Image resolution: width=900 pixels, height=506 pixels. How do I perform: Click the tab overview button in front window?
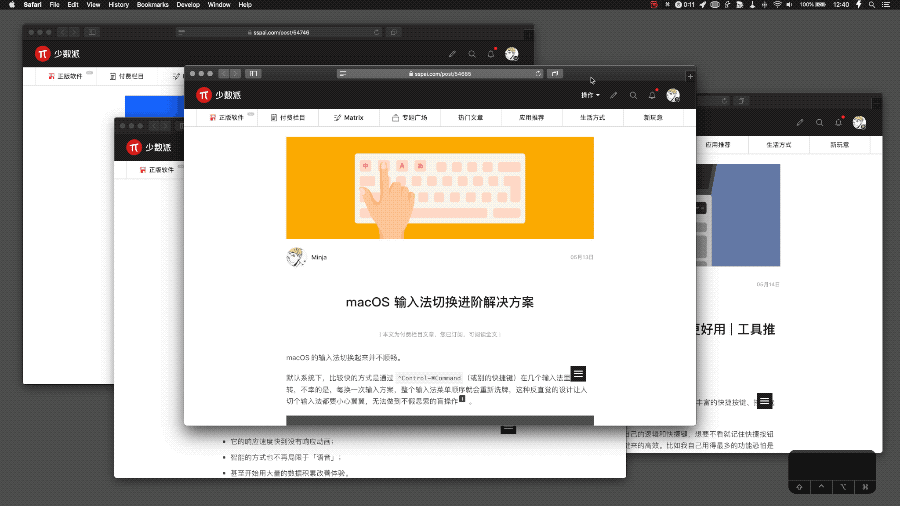pyautogui.click(x=554, y=74)
